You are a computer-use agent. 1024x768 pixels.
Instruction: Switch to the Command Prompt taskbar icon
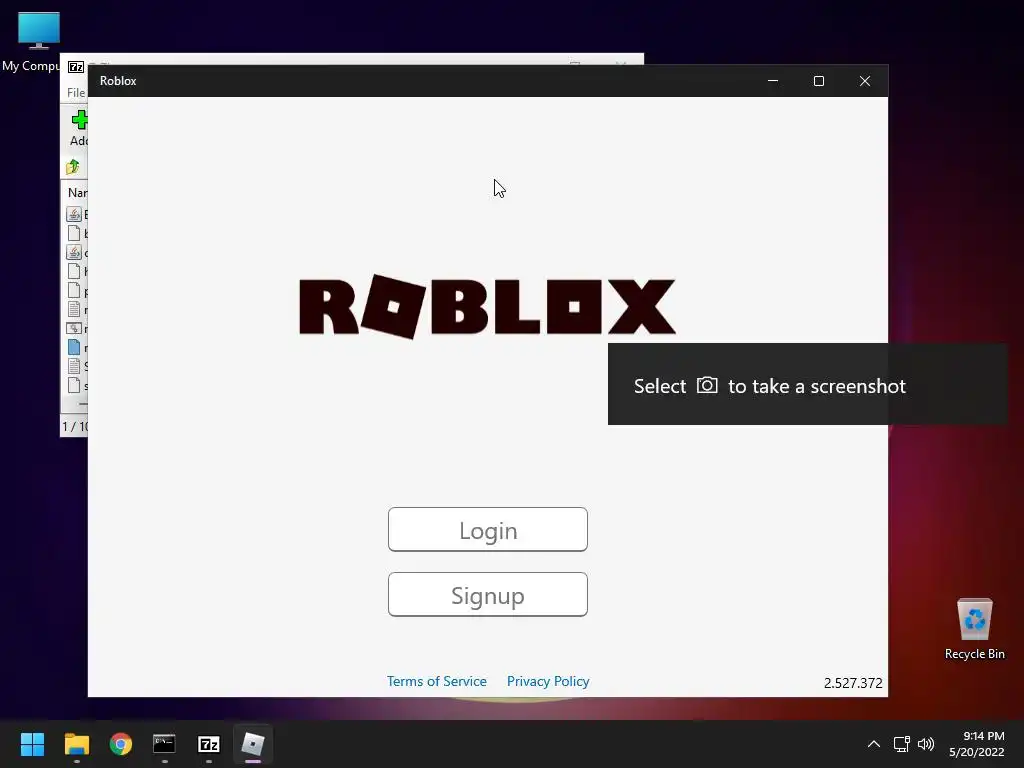(164, 744)
